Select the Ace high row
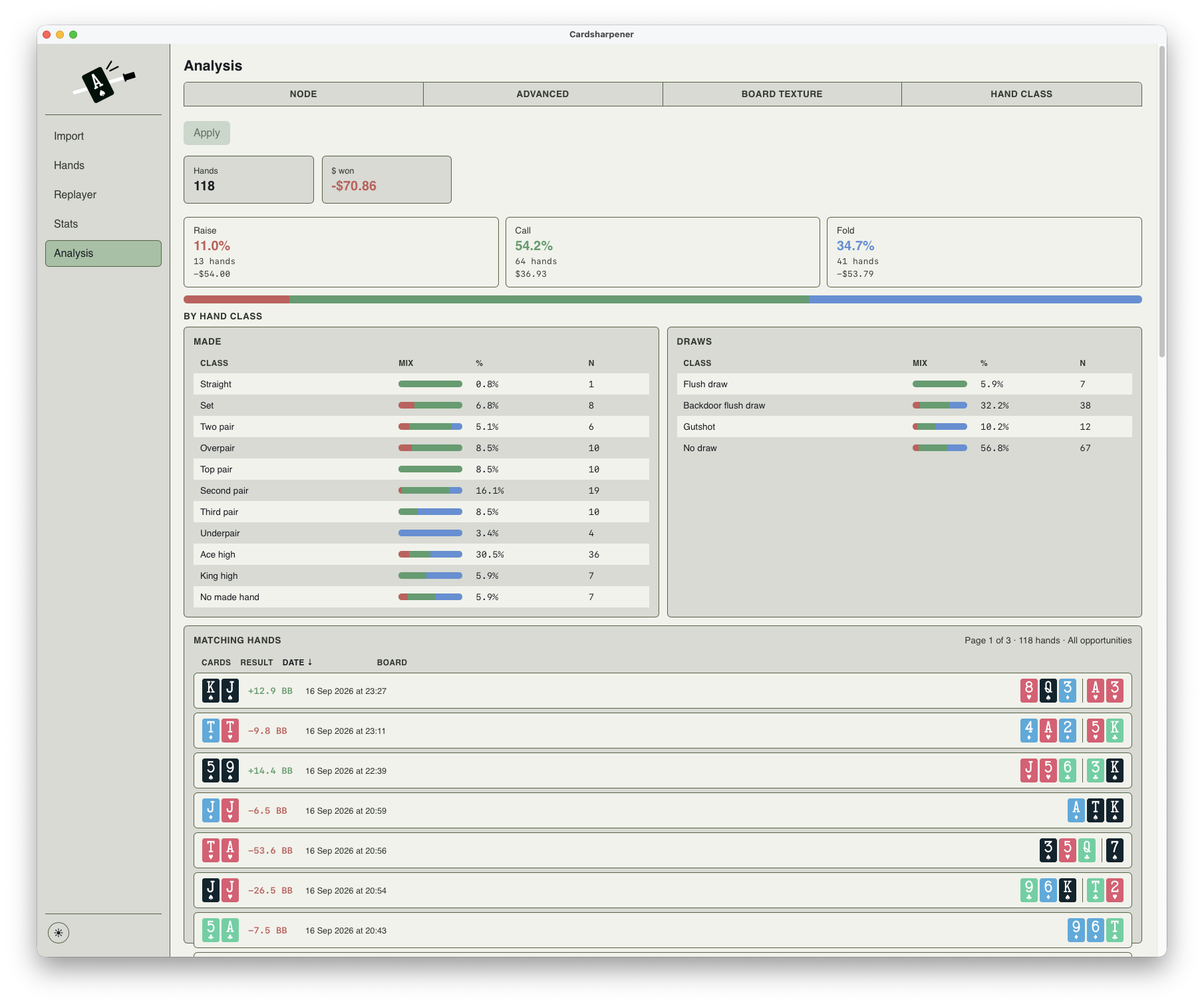The height and width of the screenshot is (1006, 1204). pyautogui.click(x=422, y=555)
